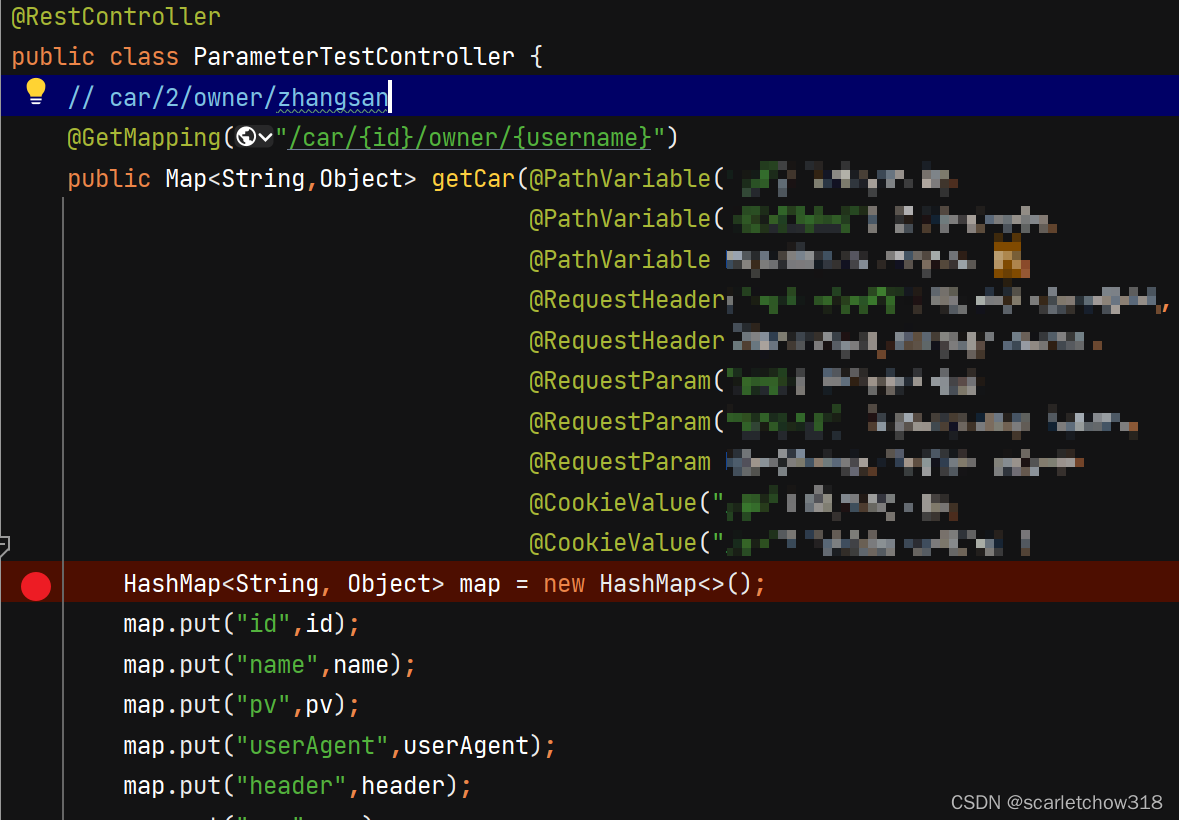Click the new keyword on the HashMap line
The width and height of the screenshot is (1179, 820).
[x=563, y=583]
